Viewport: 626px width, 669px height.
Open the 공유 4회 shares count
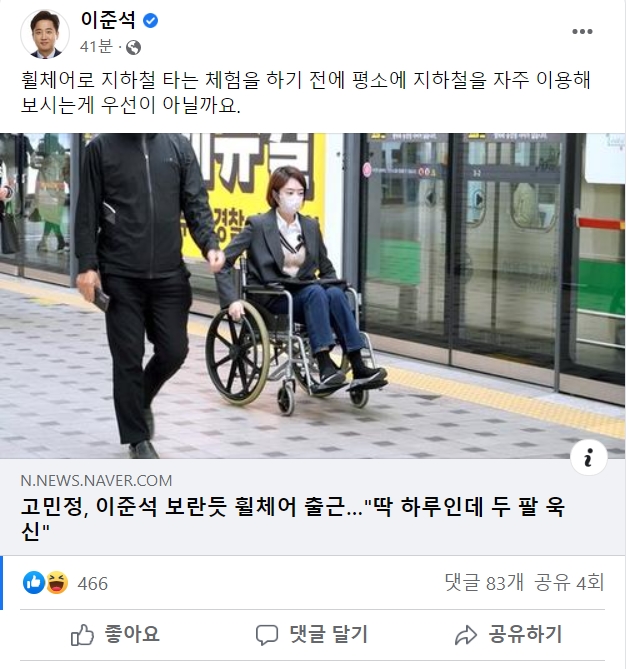tap(569, 582)
